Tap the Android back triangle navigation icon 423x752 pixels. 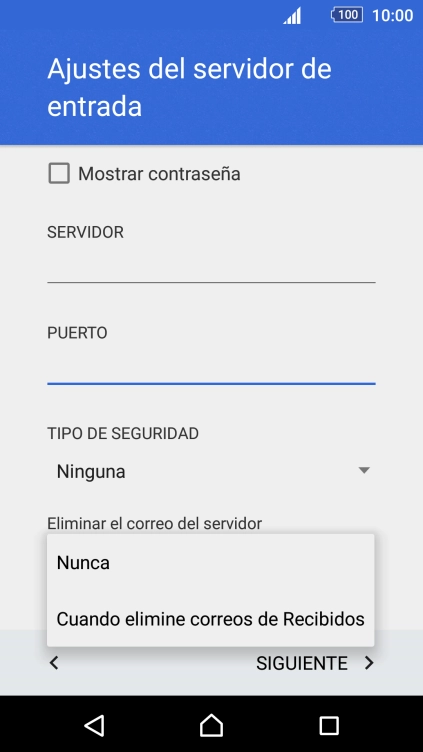click(x=94, y=725)
